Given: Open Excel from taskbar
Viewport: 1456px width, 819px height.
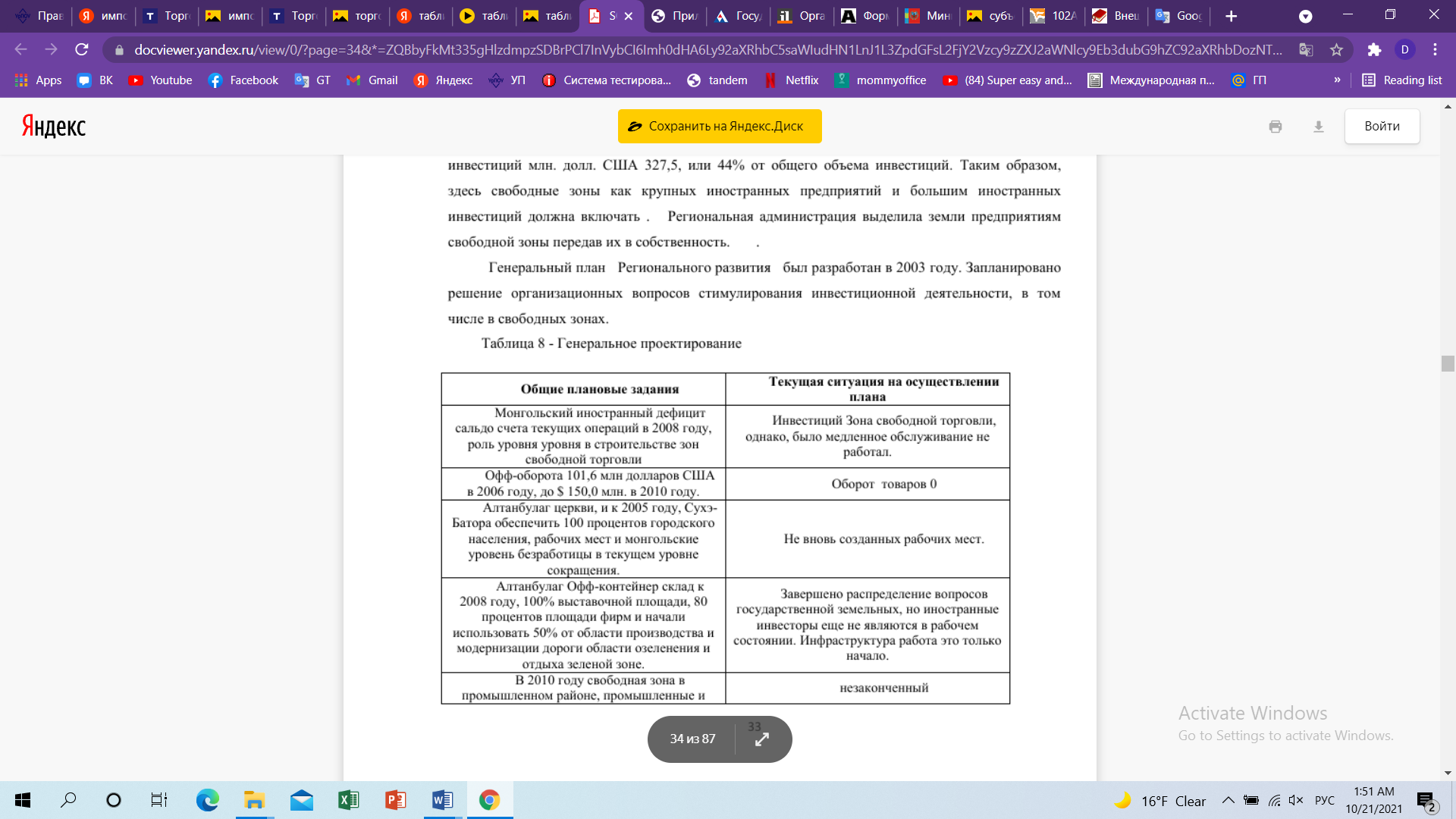Looking at the screenshot, I should click(348, 800).
